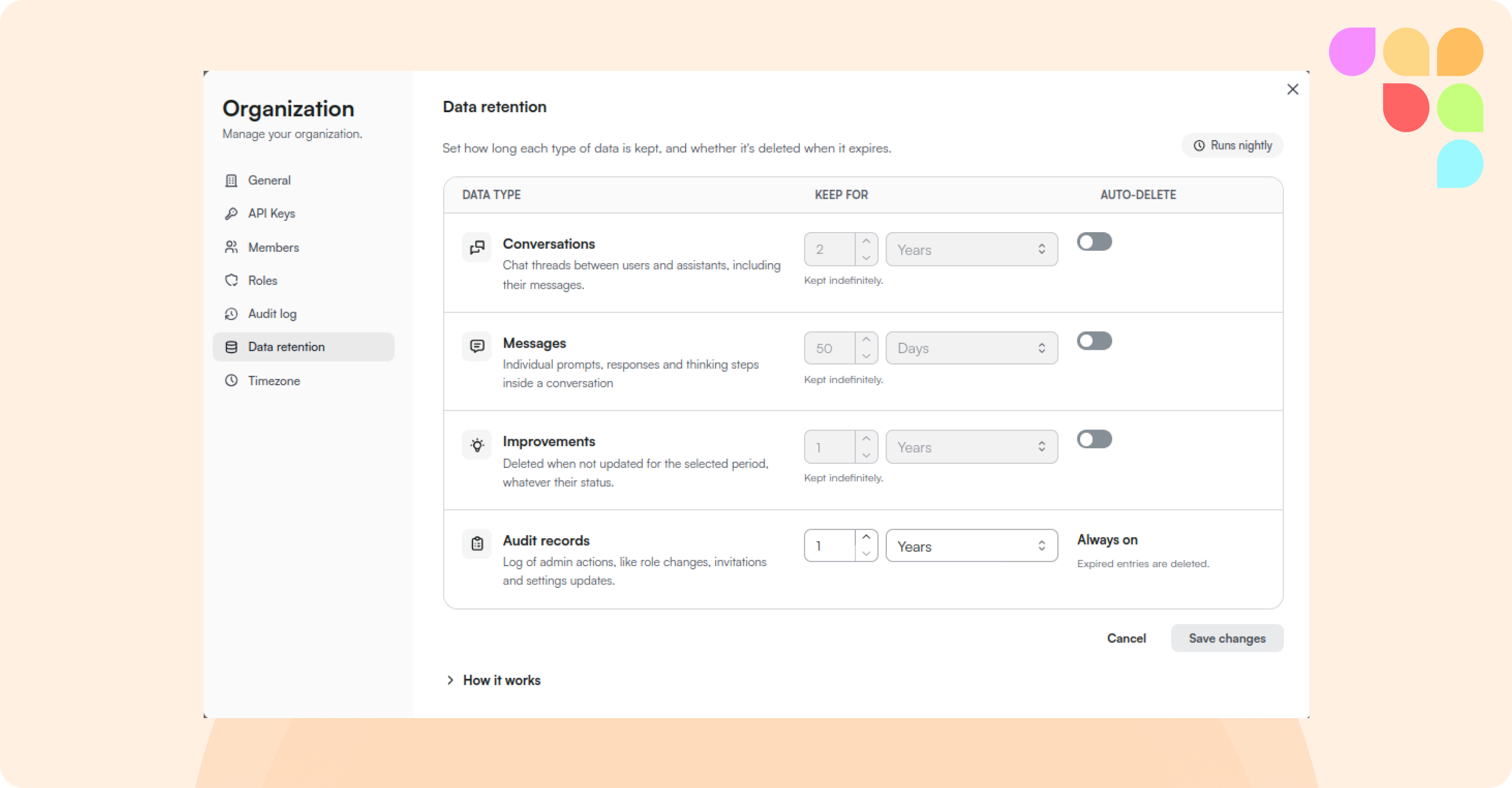Screen dimensions: 1512x788
Task: Click the 'Conversations' row title
Action: pyautogui.click(x=549, y=243)
